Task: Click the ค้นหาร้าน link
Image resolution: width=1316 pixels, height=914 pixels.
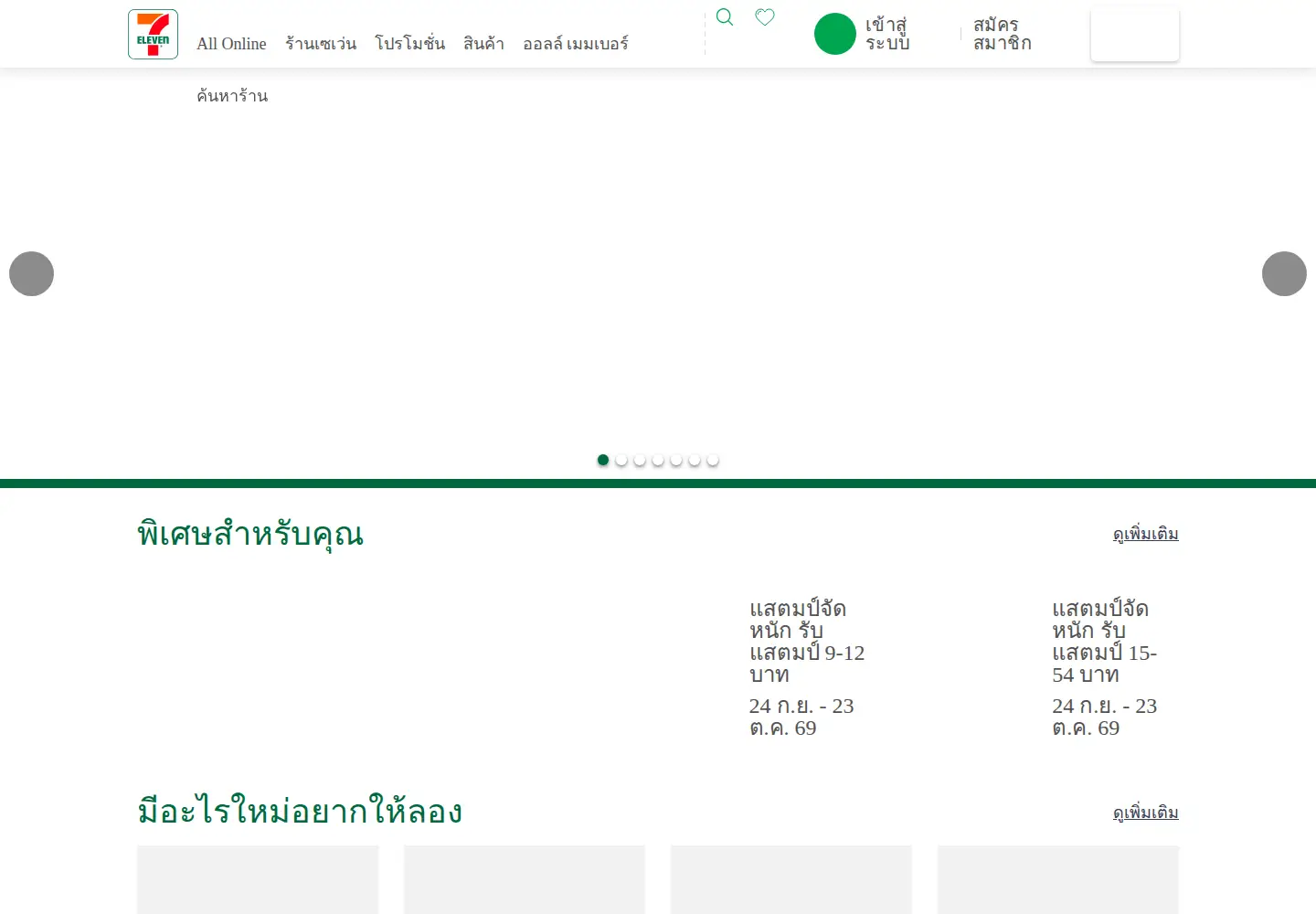Action: [232, 96]
